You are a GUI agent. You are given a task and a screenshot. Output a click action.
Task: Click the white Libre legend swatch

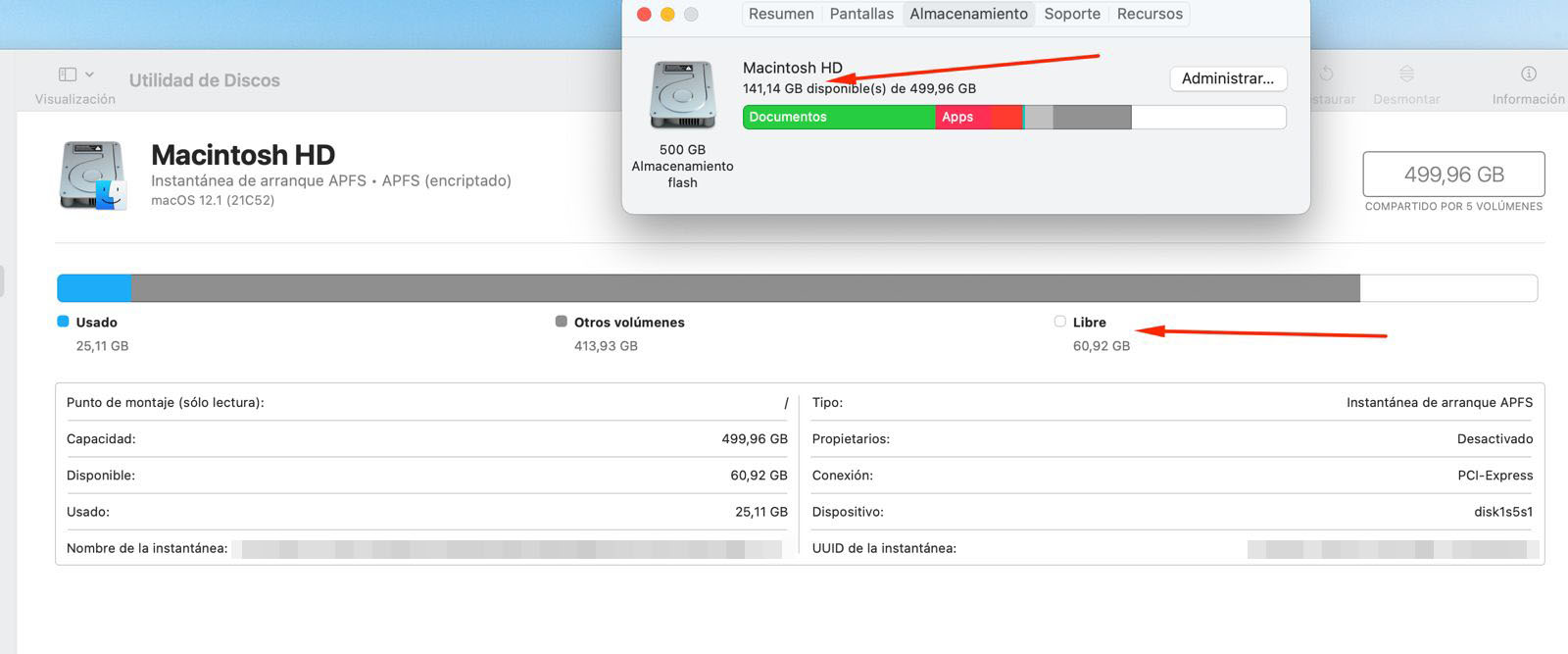pos(1059,322)
